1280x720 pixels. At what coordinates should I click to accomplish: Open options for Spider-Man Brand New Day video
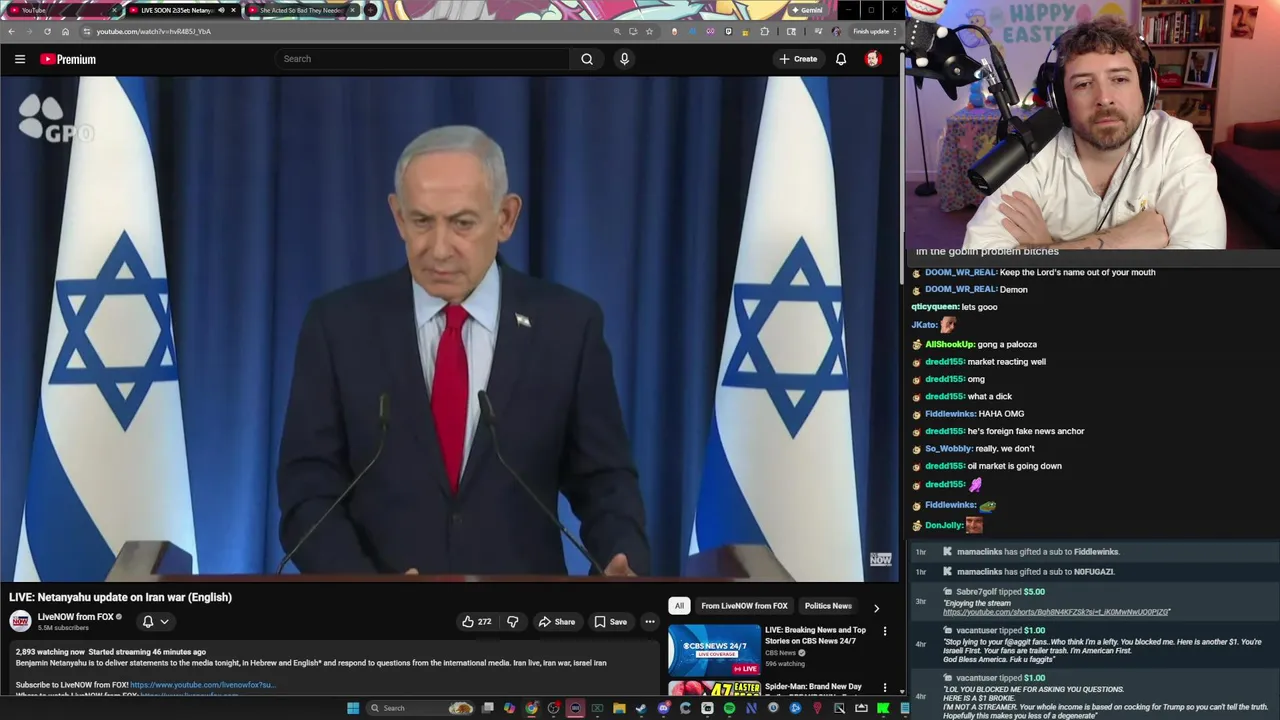[885, 688]
